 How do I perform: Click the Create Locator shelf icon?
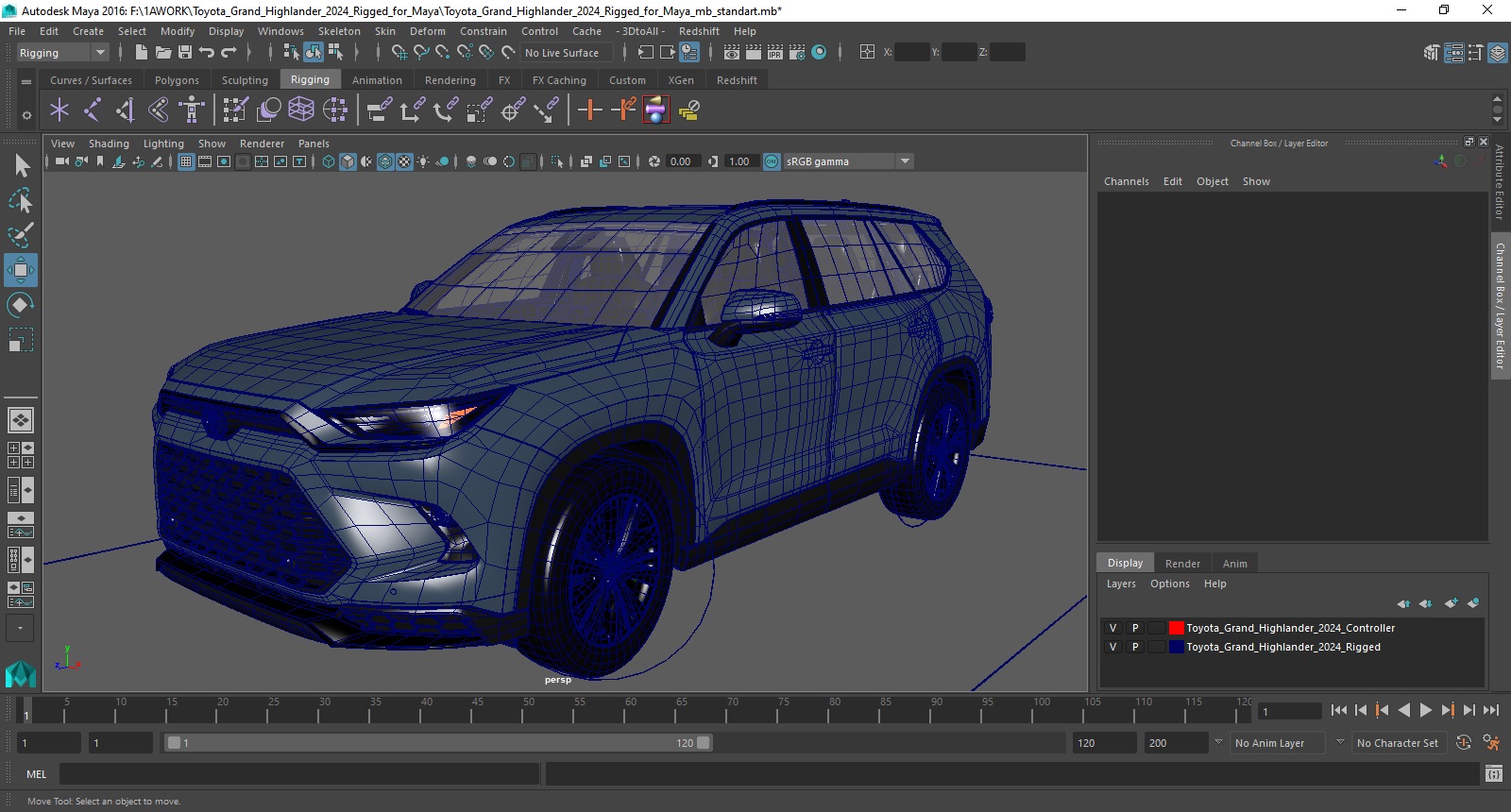tap(59, 110)
